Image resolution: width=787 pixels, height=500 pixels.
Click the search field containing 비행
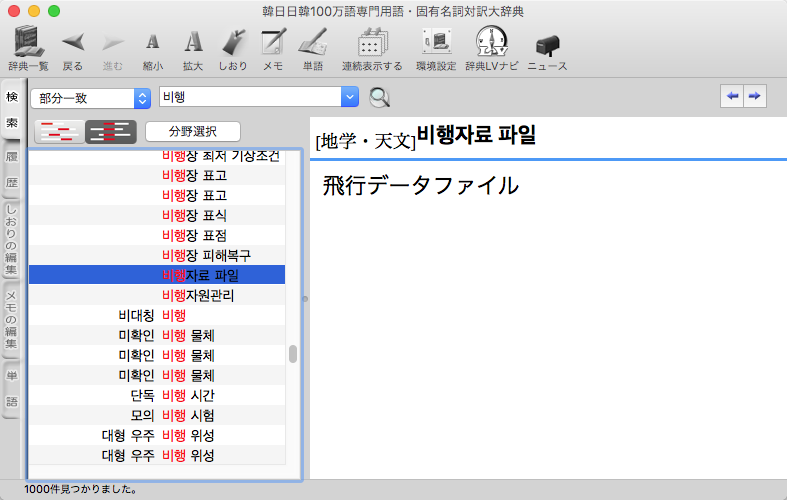[250, 96]
